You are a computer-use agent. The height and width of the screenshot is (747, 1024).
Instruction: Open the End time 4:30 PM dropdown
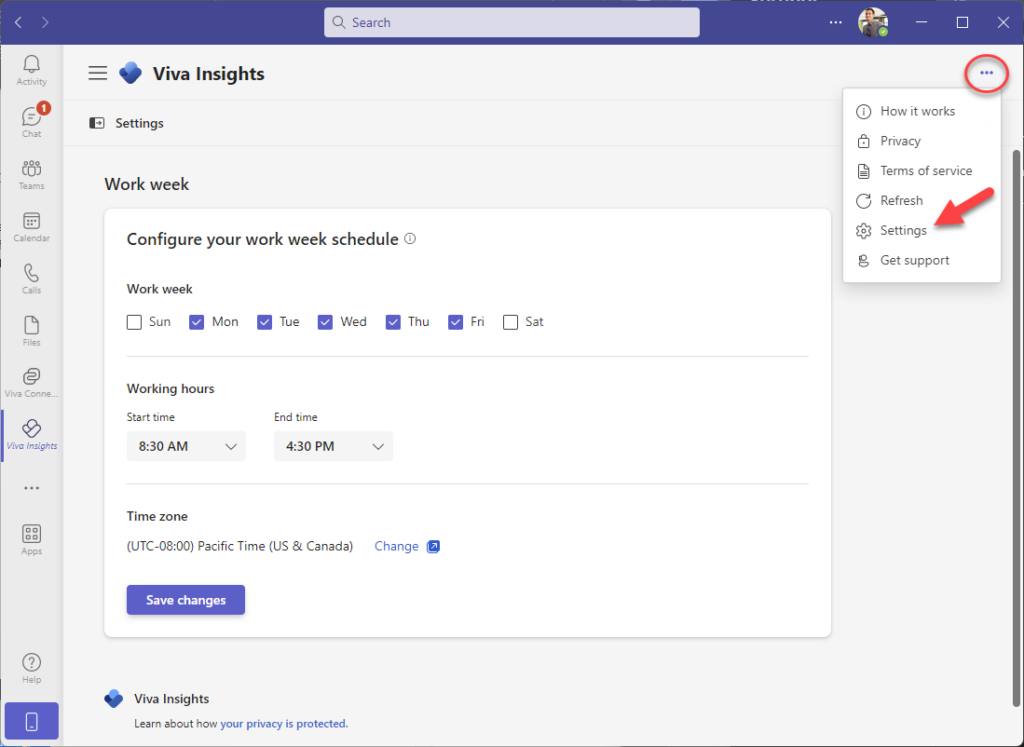pyautogui.click(x=333, y=446)
